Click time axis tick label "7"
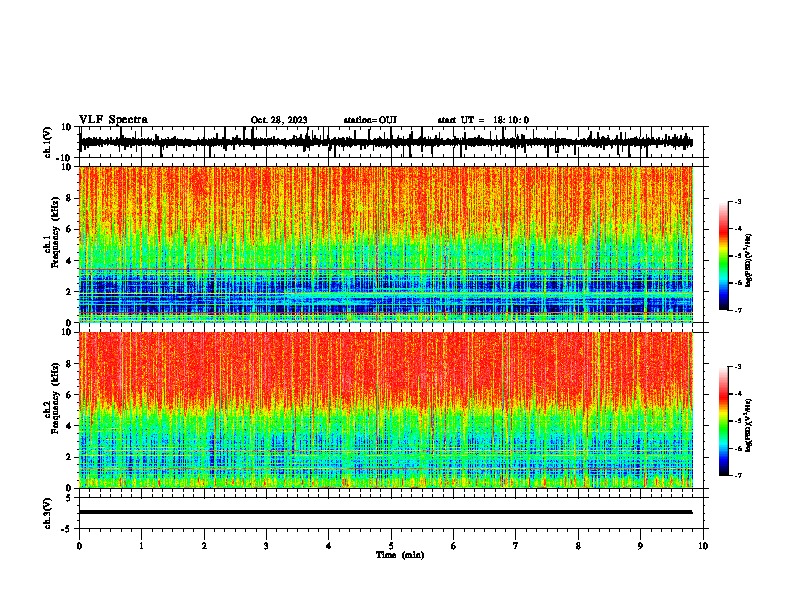The height and width of the screenshot is (612, 792). [x=516, y=546]
